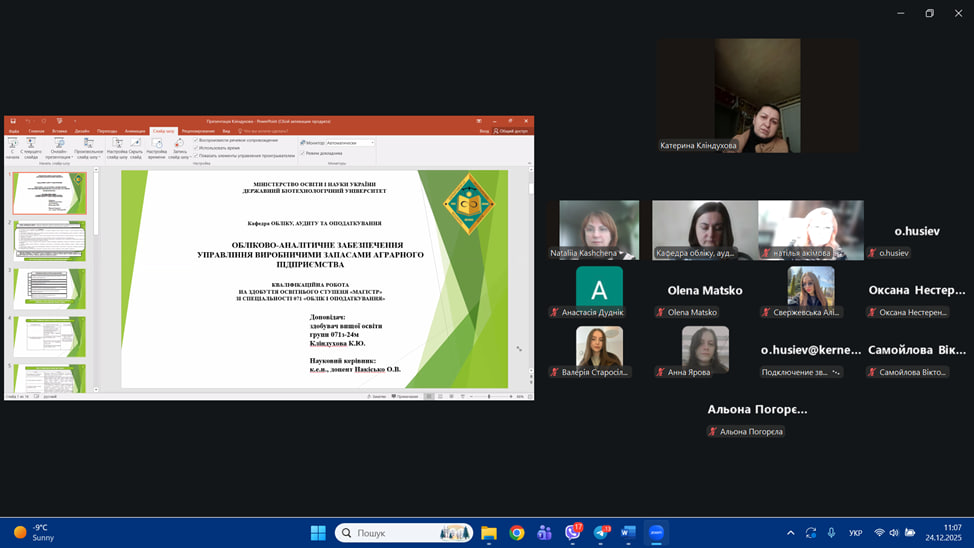Open Viber from the taskbar
This screenshot has width=974, height=548.
pyautogui.click(x=573, y=533)
